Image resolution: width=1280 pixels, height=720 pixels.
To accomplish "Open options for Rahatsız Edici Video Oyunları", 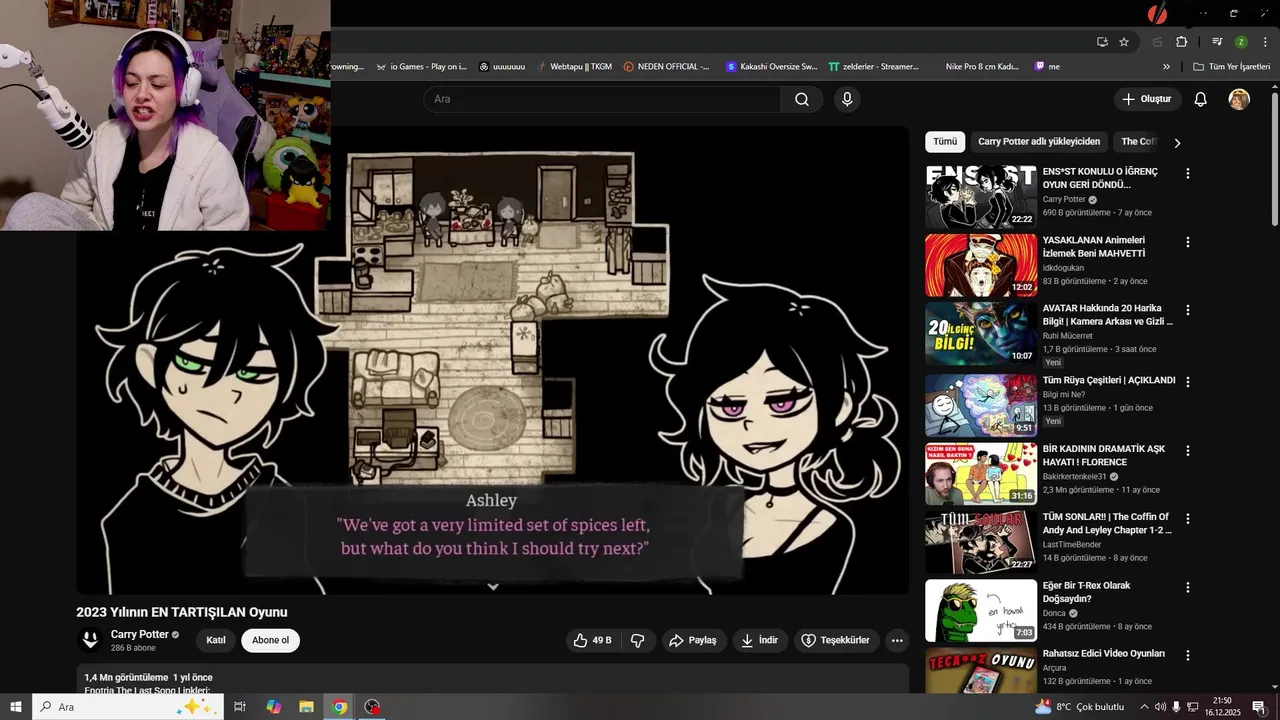I will pos(1188,655).
